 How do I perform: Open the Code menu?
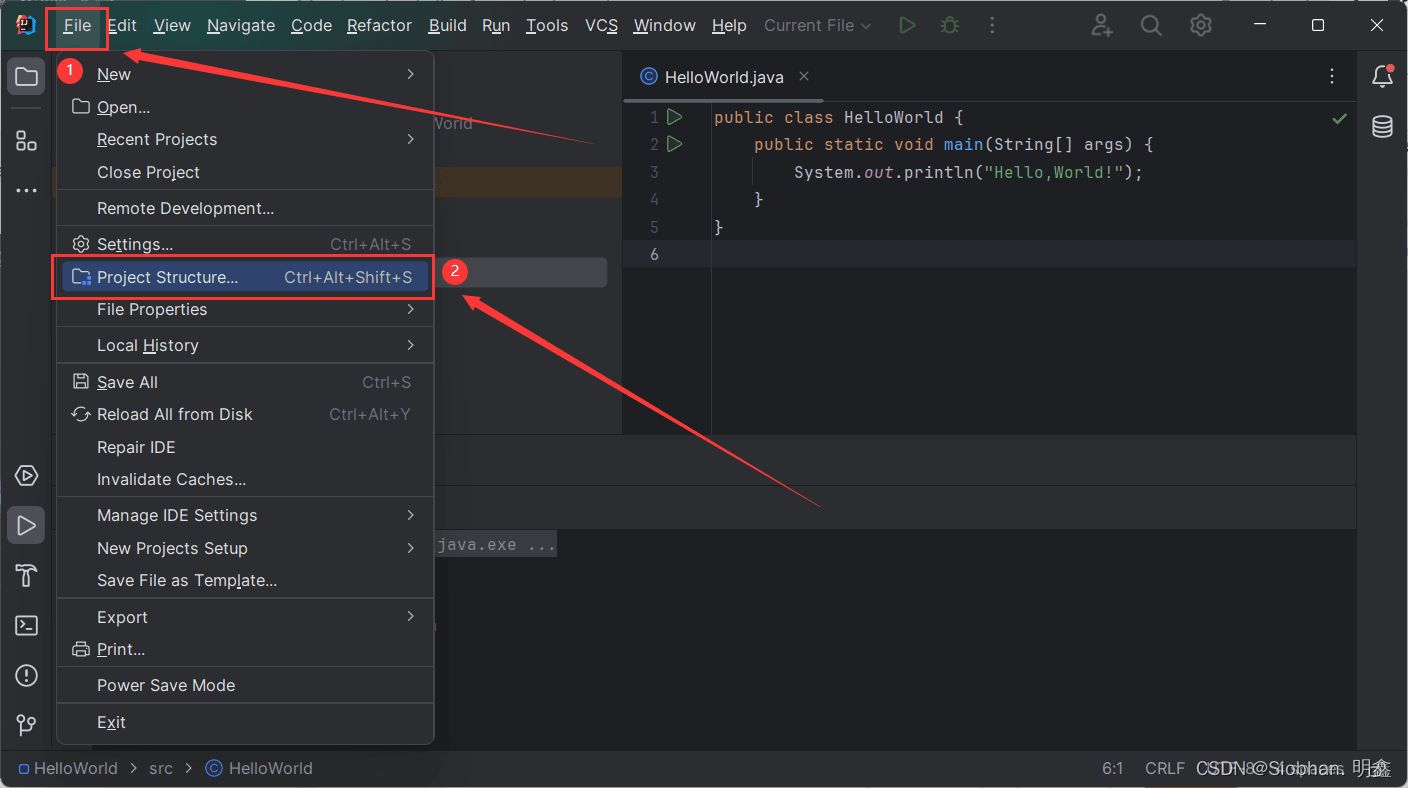click(x=311, y=26)
